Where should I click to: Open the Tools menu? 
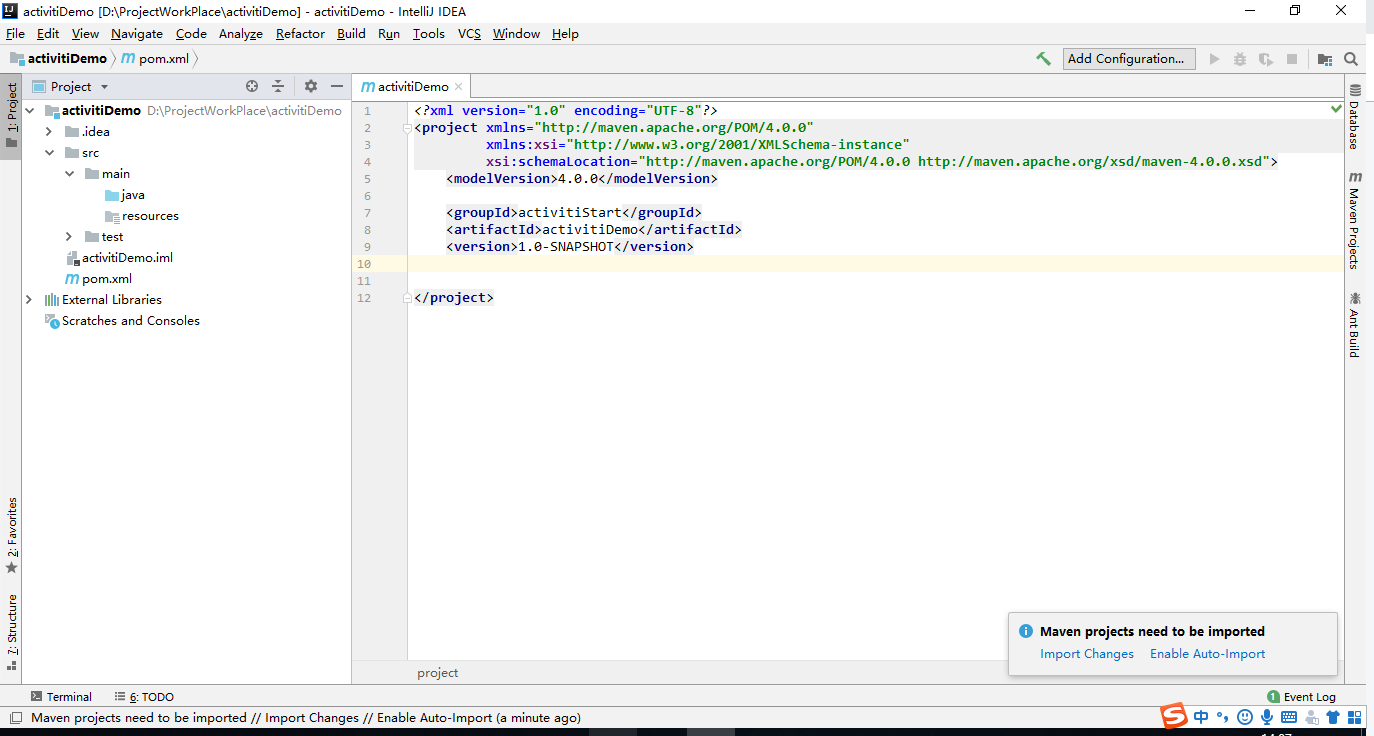coord(428,34)
